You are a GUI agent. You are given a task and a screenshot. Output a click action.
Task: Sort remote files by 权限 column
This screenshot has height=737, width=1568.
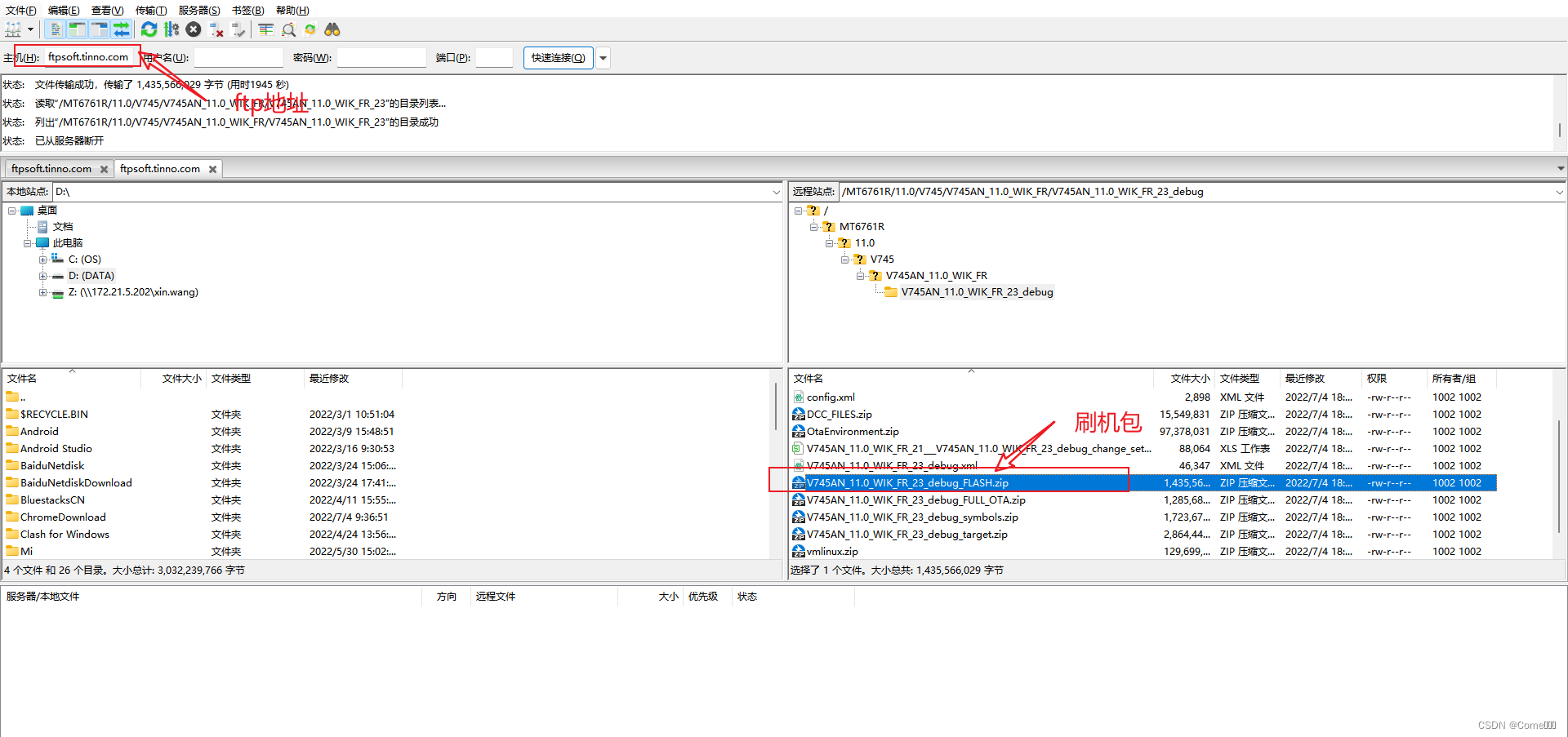coord(1396,379)
